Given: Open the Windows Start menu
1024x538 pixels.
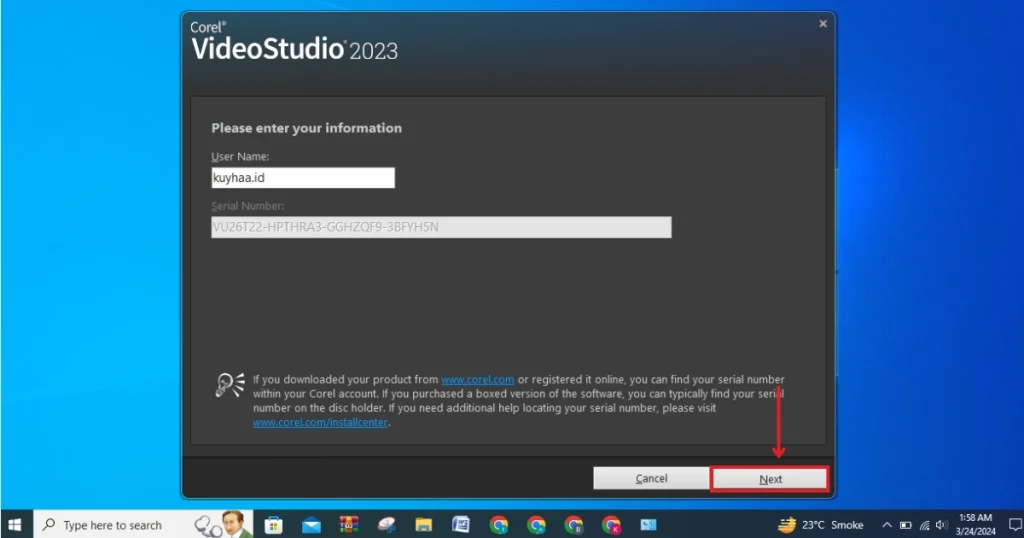Looking at the screenshot, I should click(15, 525).
